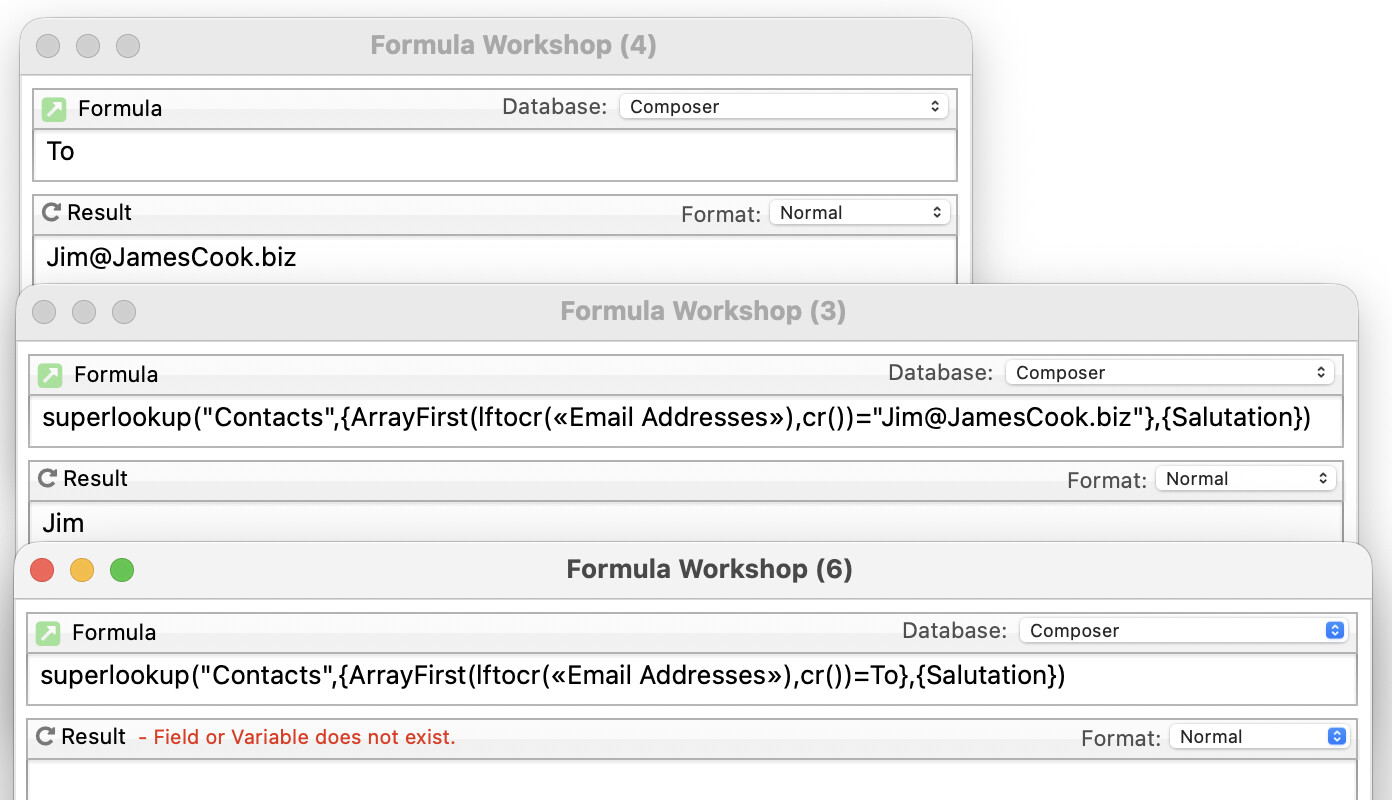Click into the formula field containing "To"
Image resolution: width=1392 pixels, height=800 pixels.
(x=494, y=153)
